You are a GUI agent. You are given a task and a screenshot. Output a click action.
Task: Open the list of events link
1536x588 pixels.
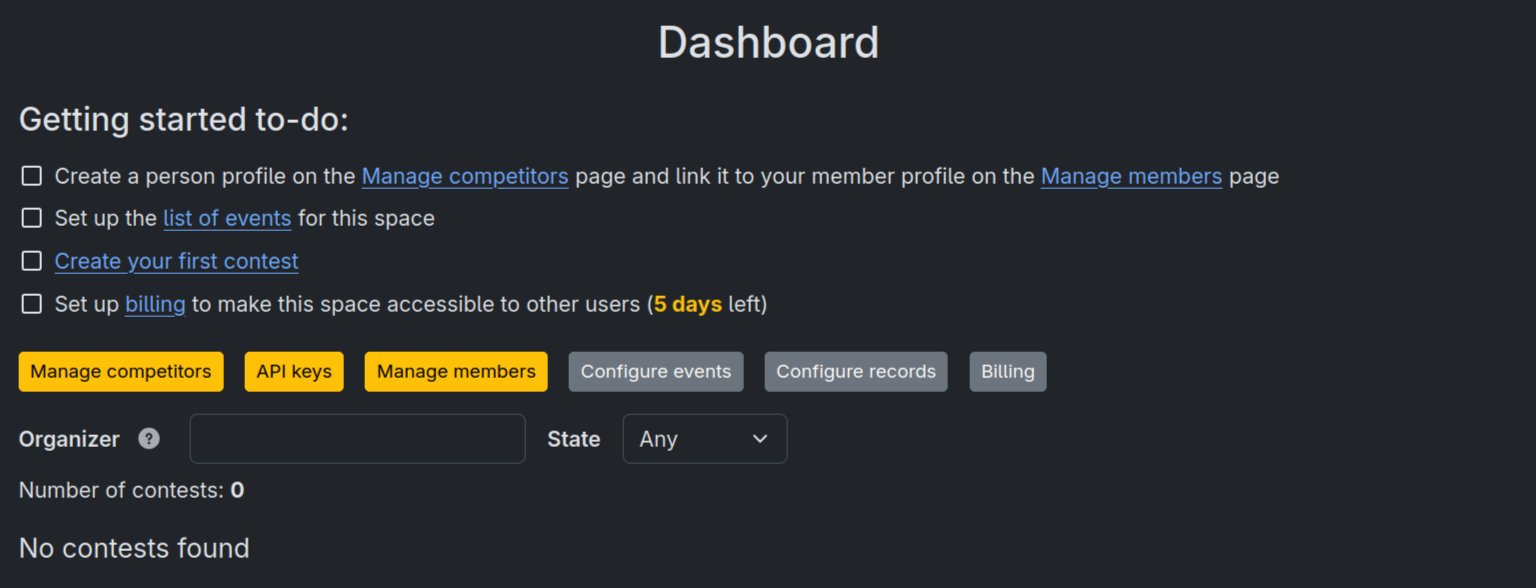(x=227, y=219)
